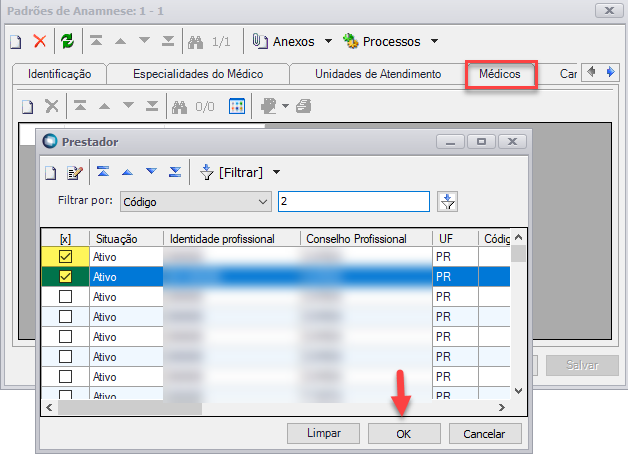The image size is (628, 454).
Task: Click the [Filtrar] toolbar button
Action: click(231, 173)
